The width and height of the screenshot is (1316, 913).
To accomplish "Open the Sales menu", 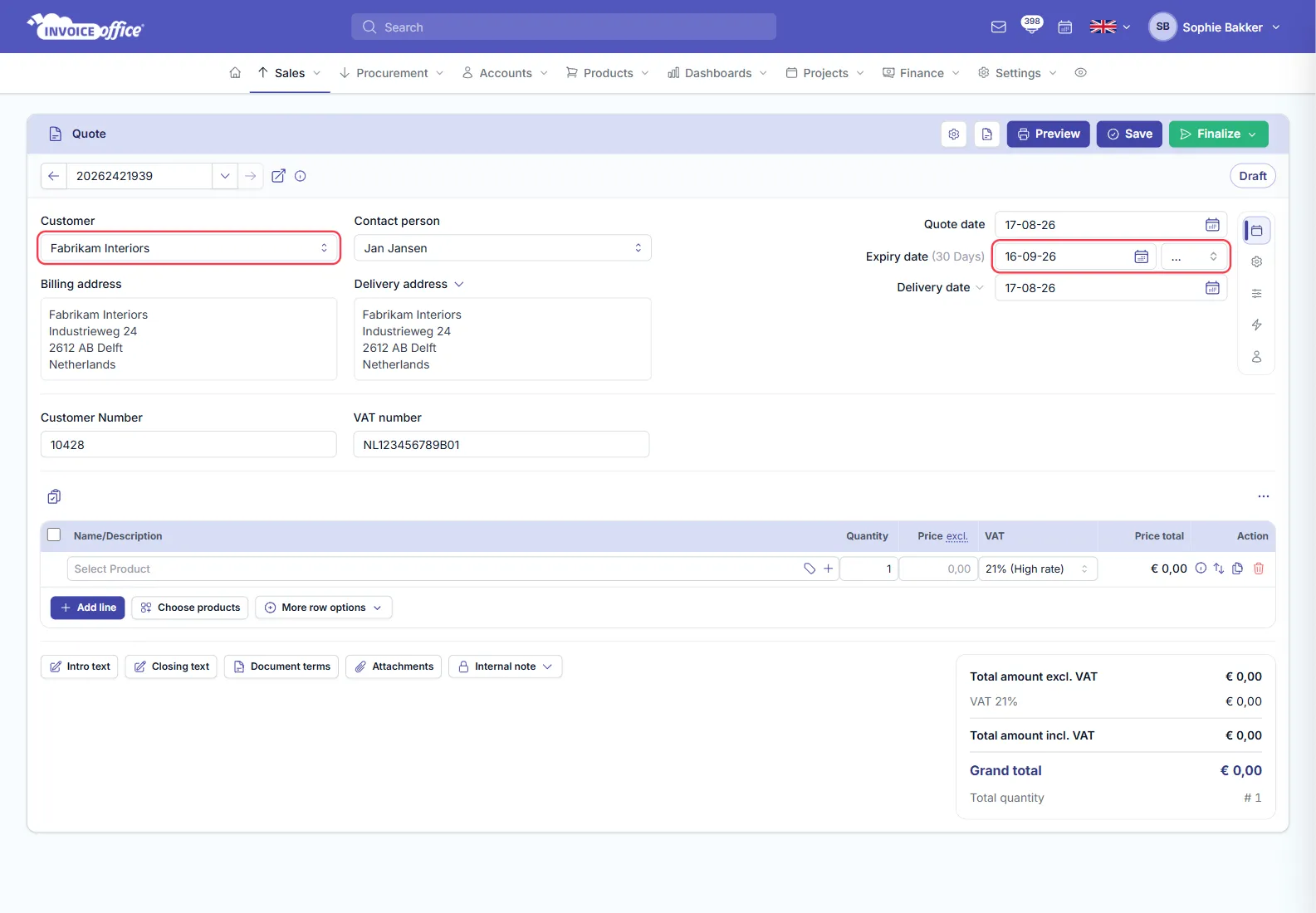I will pyautogui.click(x=290, y=73).
